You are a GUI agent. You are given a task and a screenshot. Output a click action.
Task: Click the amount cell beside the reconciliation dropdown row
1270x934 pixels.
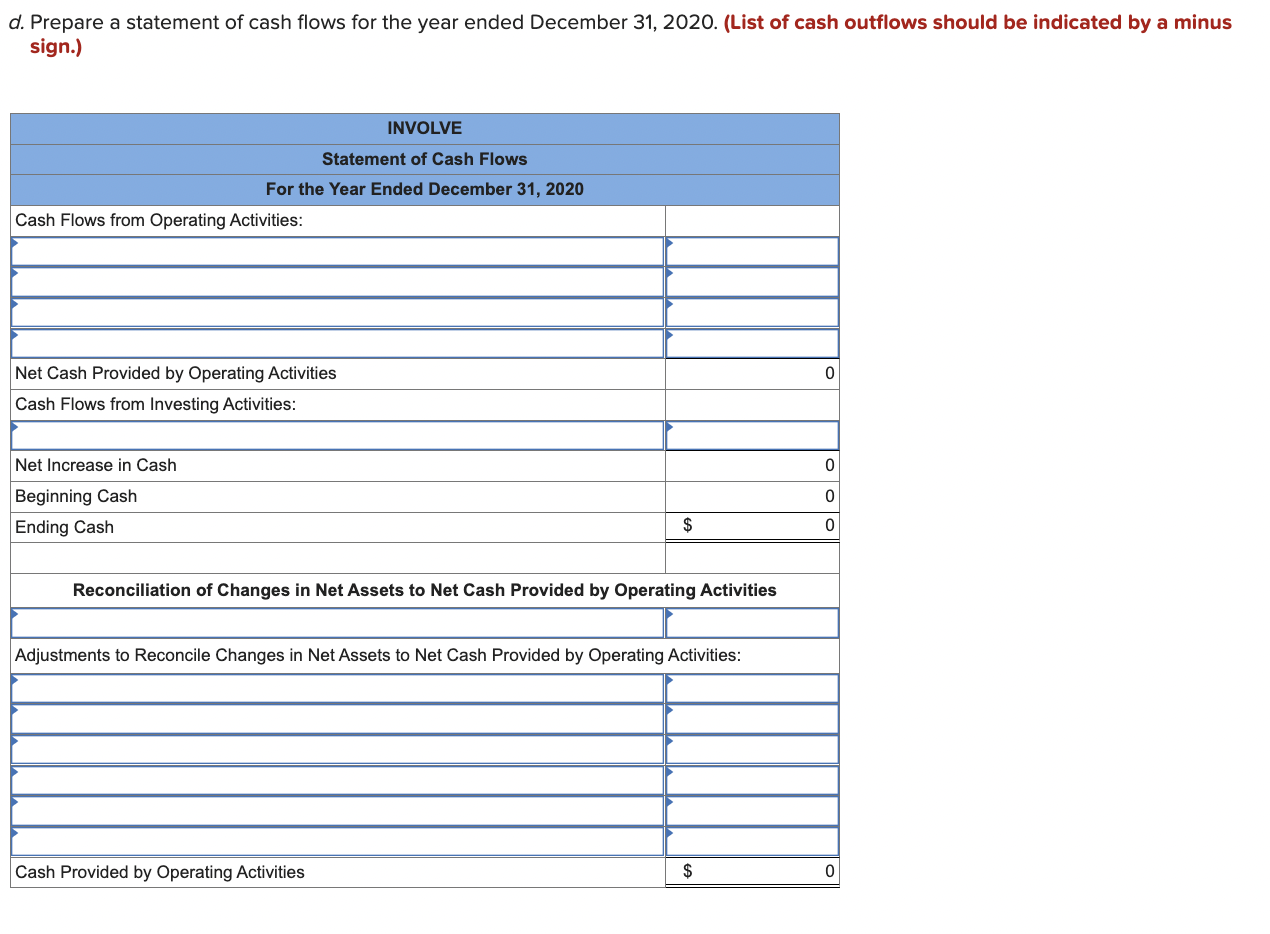(752, 622)
